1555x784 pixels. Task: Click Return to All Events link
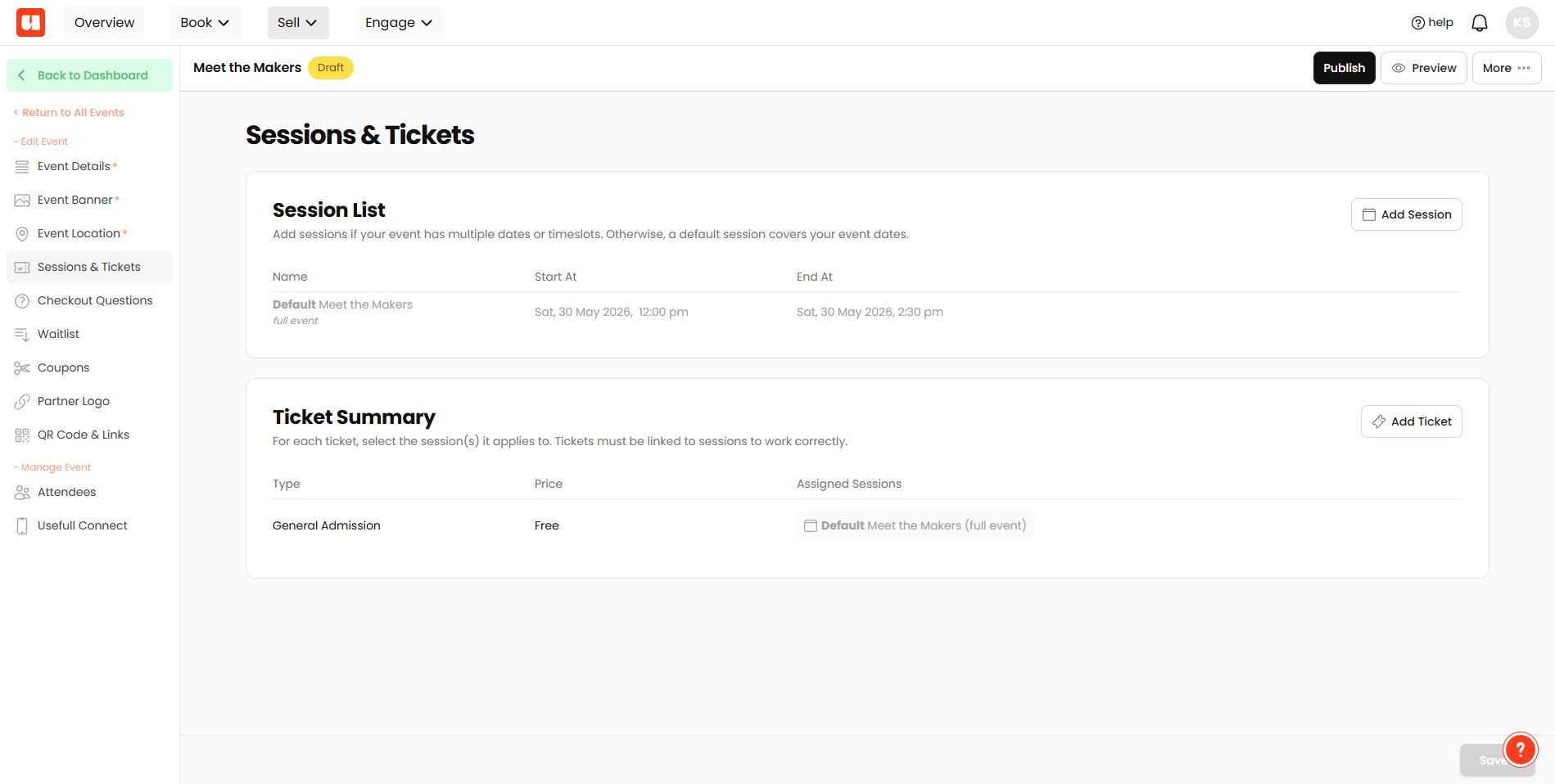[69, 113]
